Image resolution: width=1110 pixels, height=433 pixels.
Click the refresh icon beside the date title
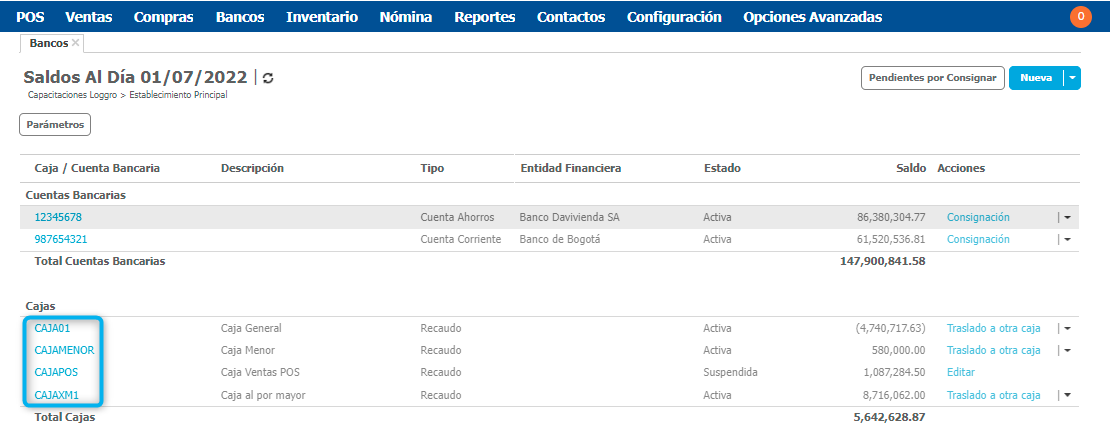(268, 78)
